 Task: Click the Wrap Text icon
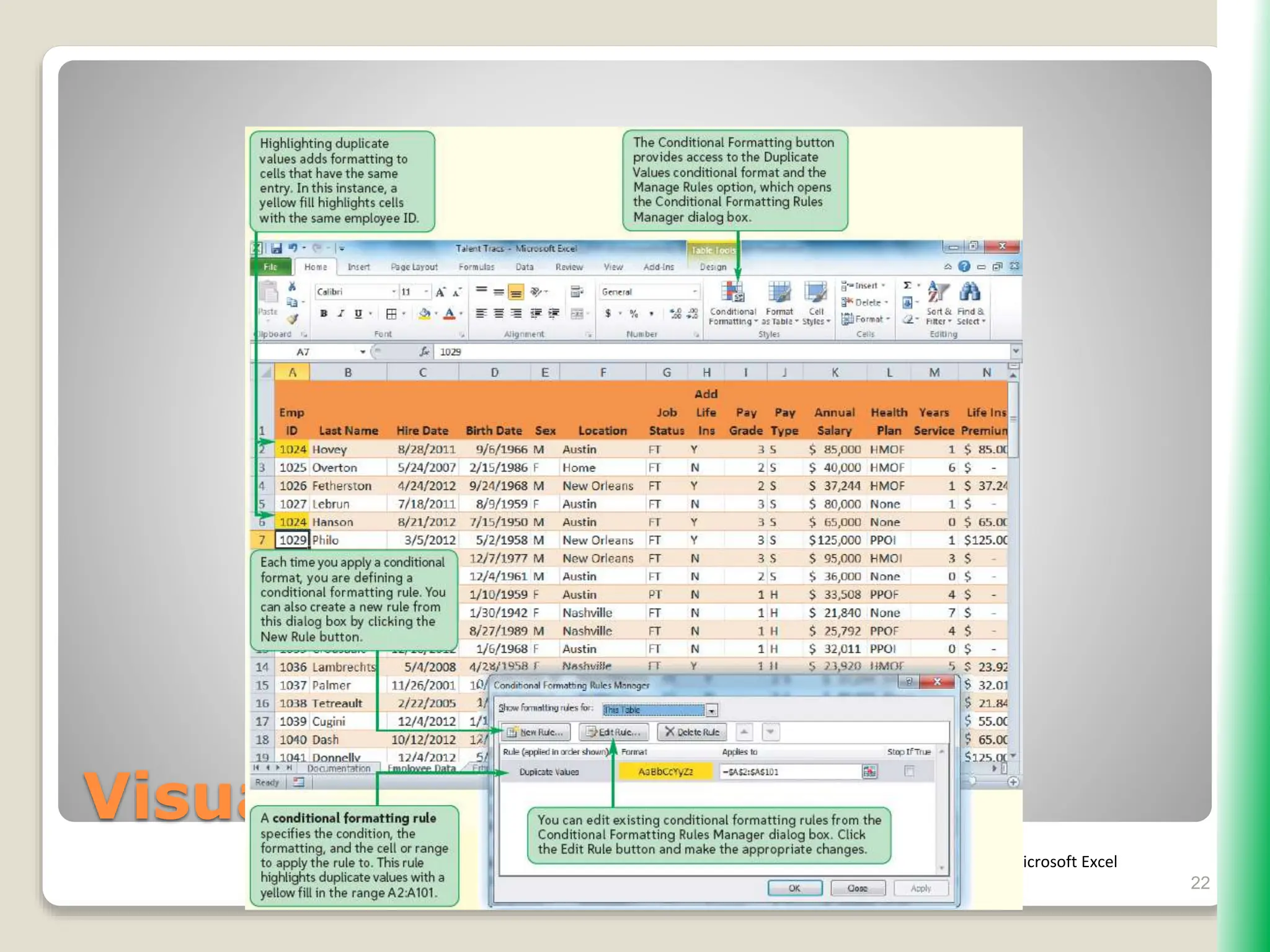point(577,291)
